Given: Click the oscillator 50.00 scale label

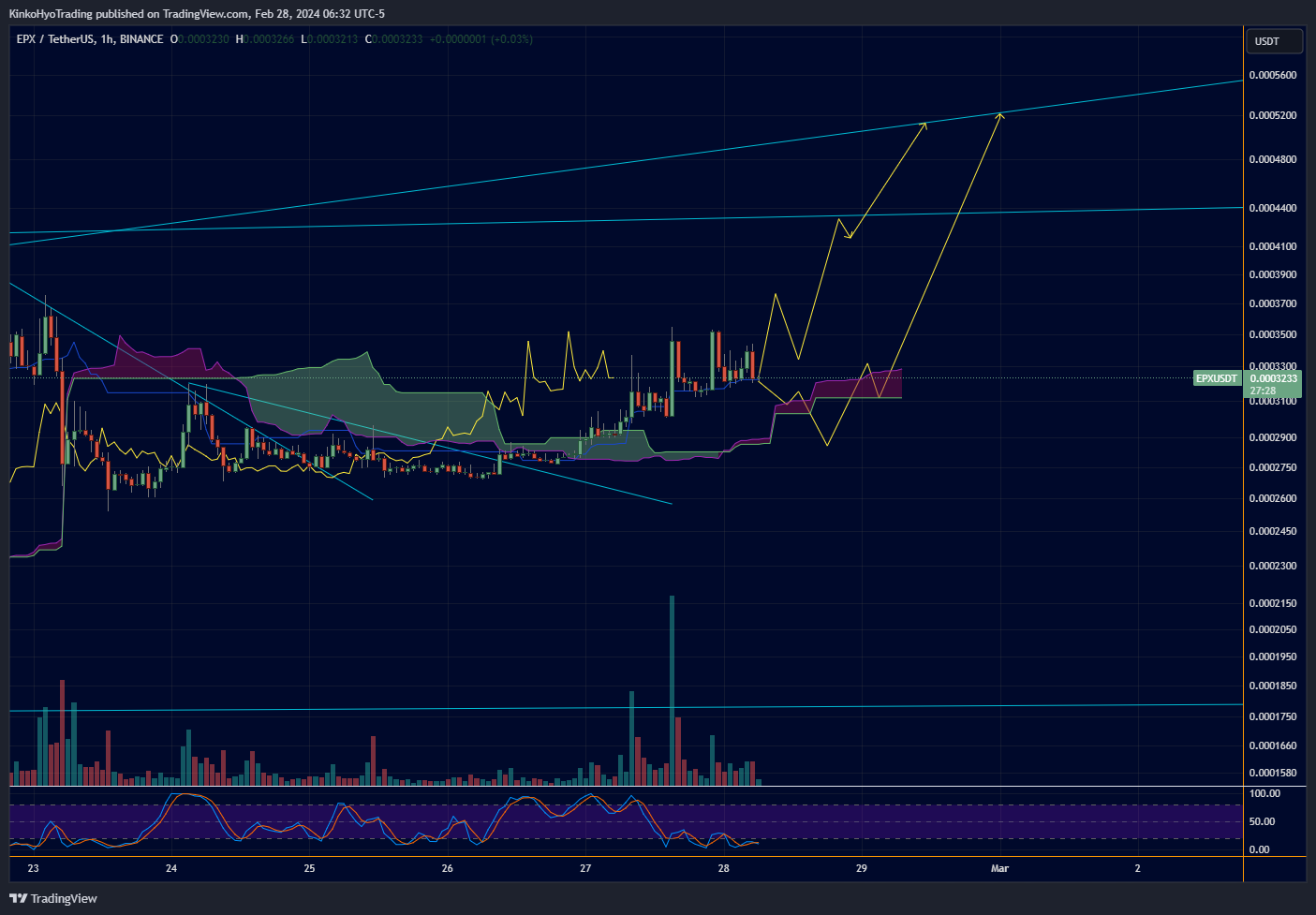Looking at the screenshot, I should pos(1263,821).
